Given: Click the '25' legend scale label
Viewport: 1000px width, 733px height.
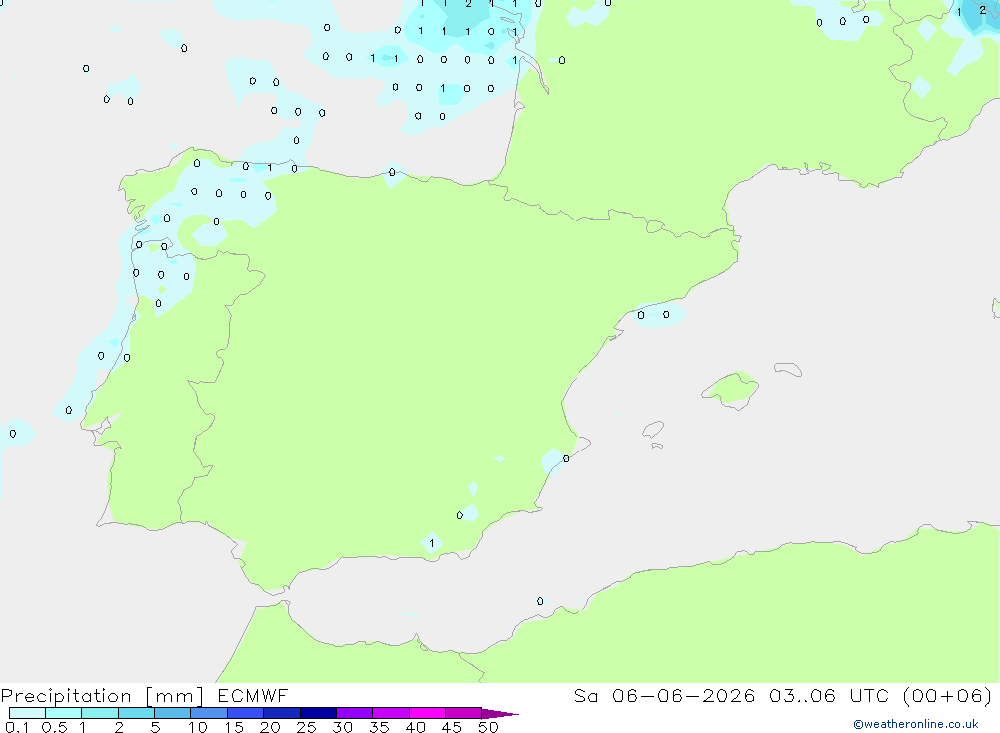Looking at the screenshot, I should 306,727.
